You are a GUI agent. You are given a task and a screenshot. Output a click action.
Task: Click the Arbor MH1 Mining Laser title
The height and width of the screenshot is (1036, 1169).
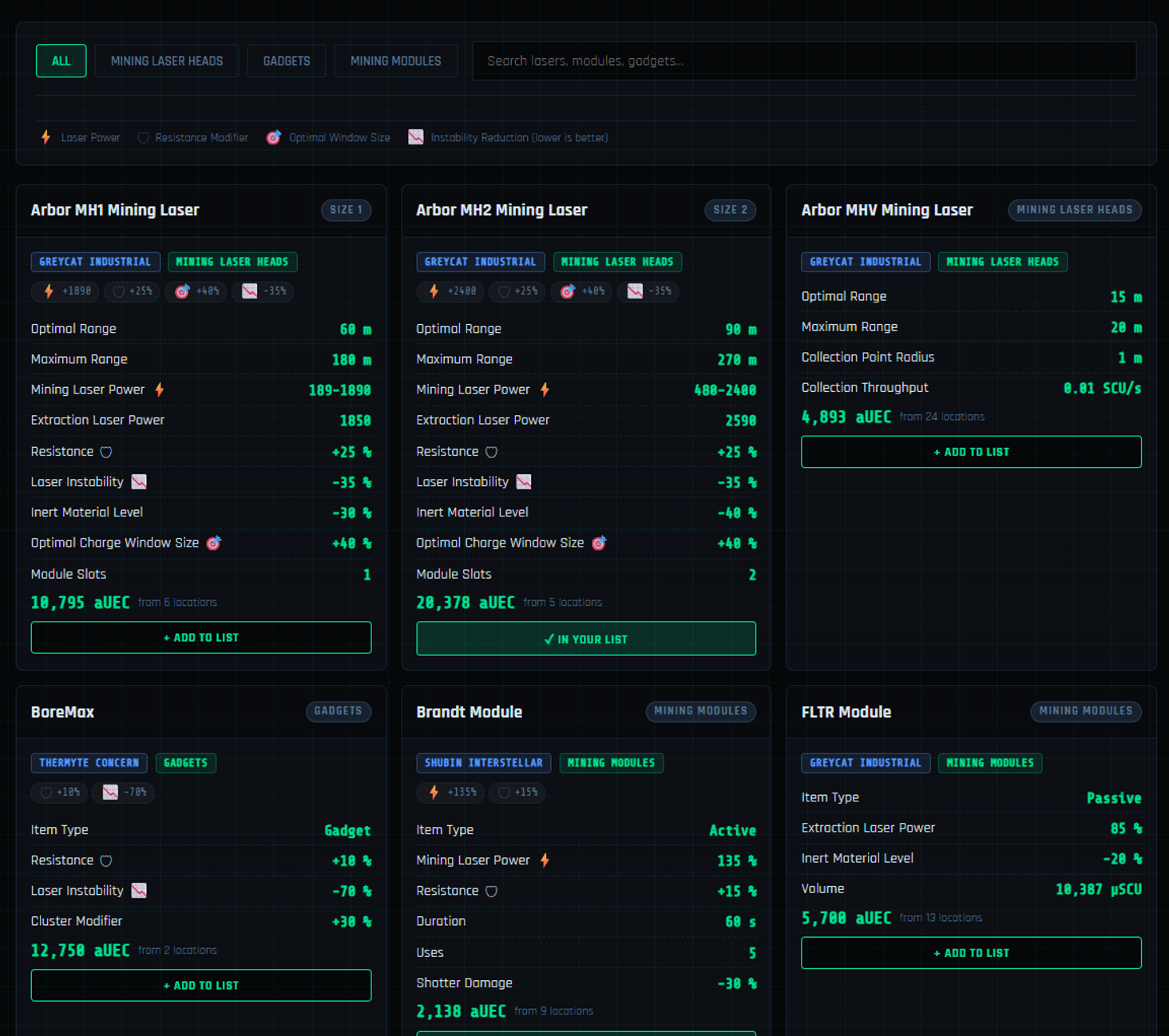pyautogui.click(x=115, y=210)
